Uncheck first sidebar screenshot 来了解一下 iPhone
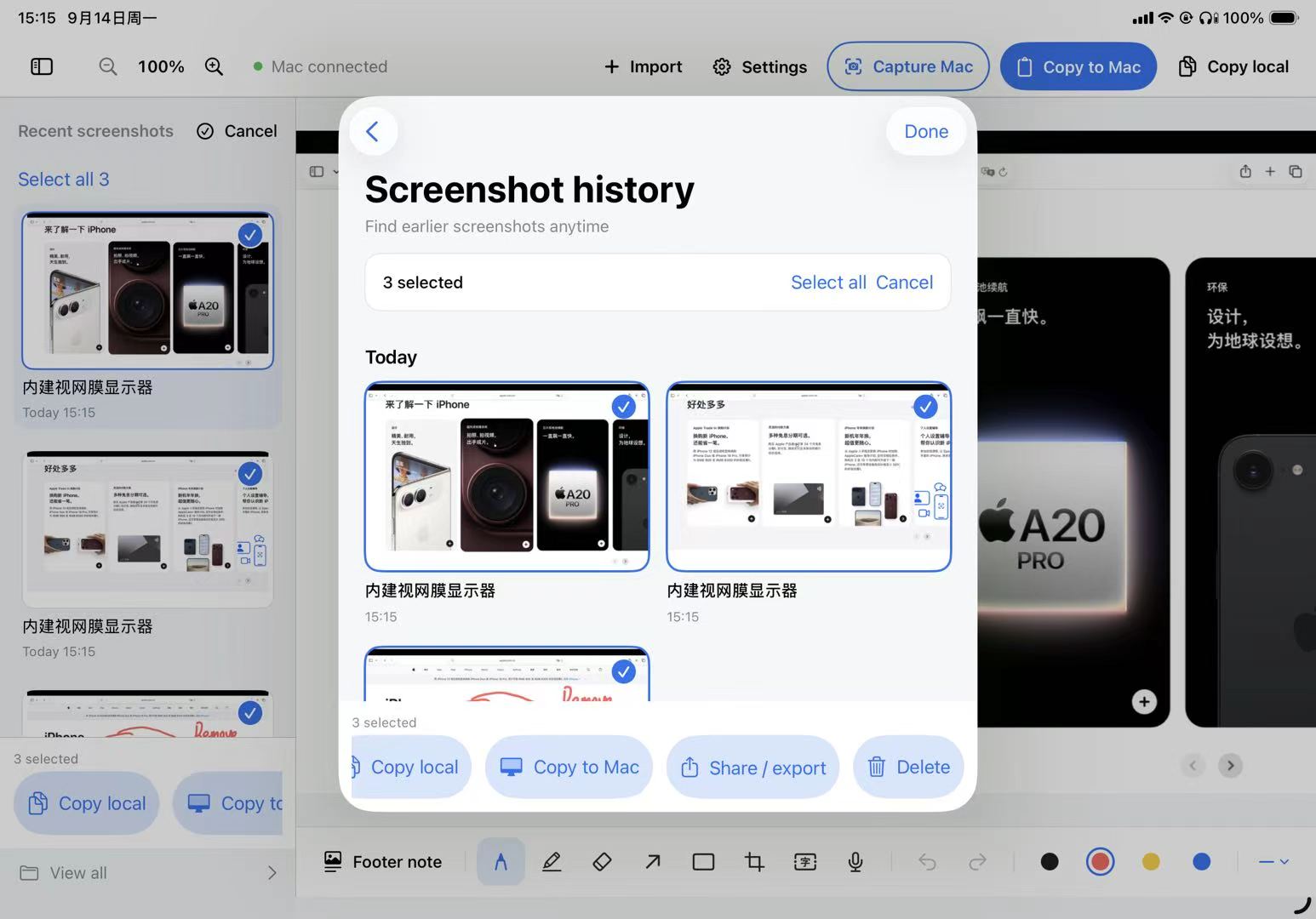The height and width of the screenshot is (919, 1316). (x=249, y=234)
